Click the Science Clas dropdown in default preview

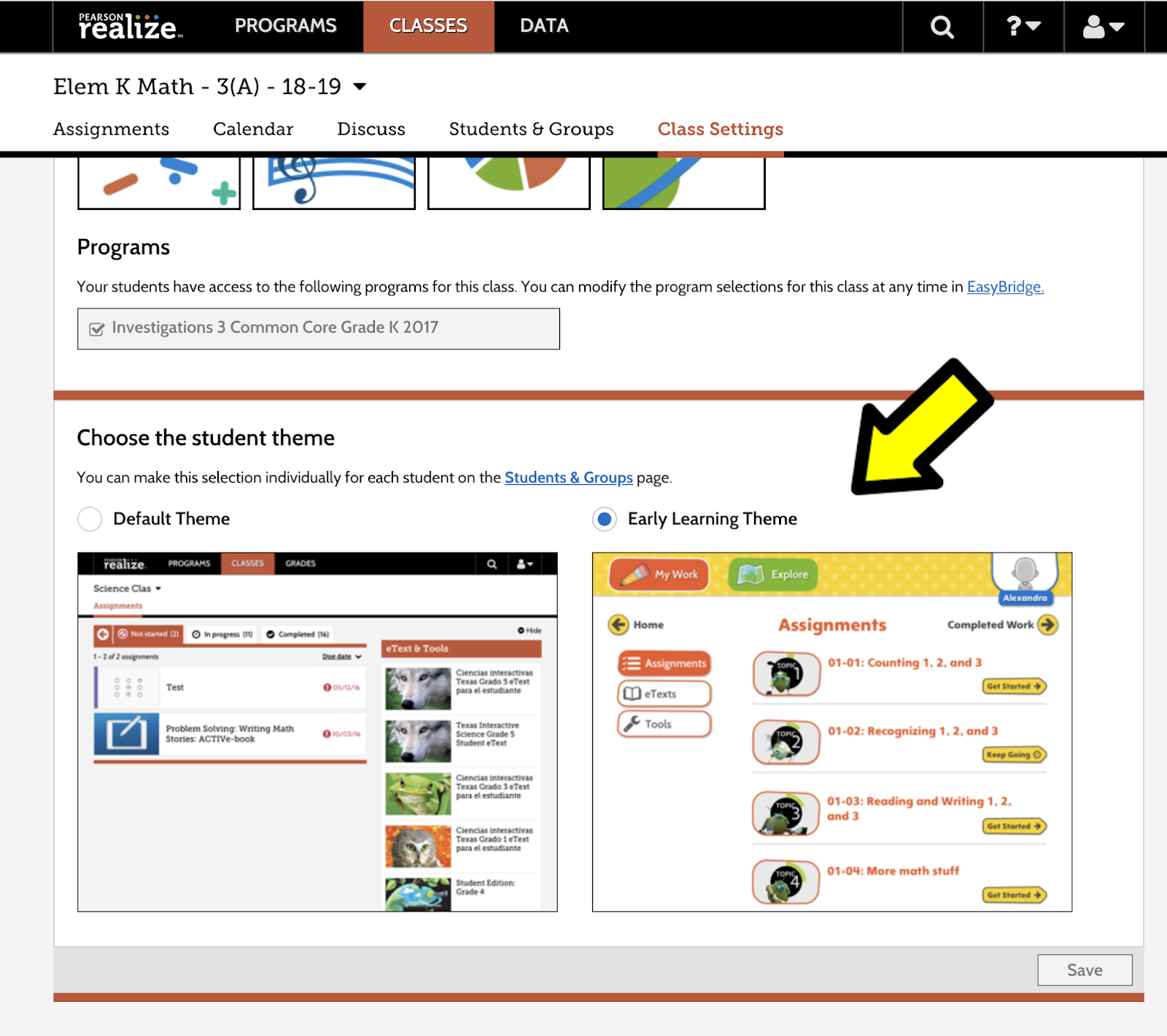pyautogui.click(x=127, y=588)
